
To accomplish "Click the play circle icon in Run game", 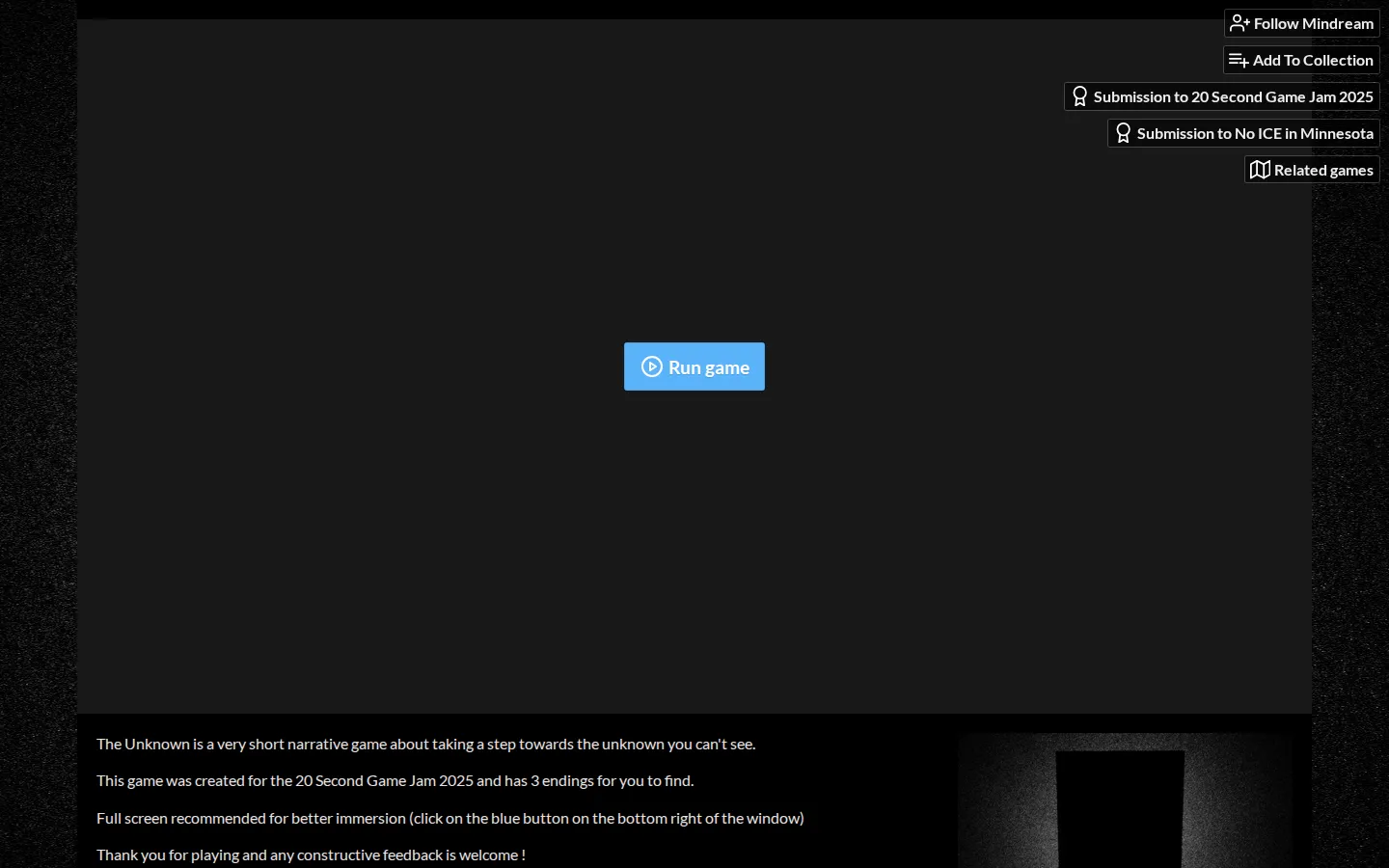I will click(x=652, y=366).
